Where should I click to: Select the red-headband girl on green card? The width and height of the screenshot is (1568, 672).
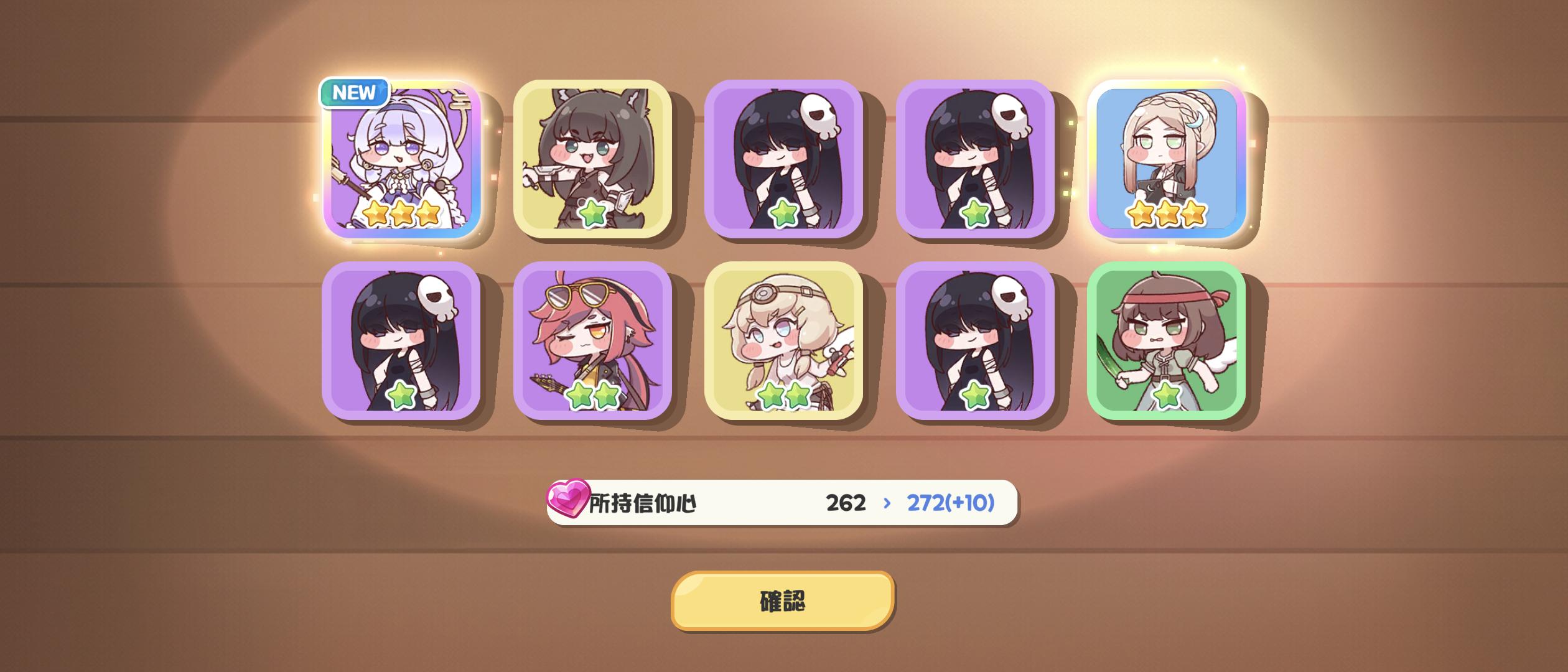tap(1166, 340)
